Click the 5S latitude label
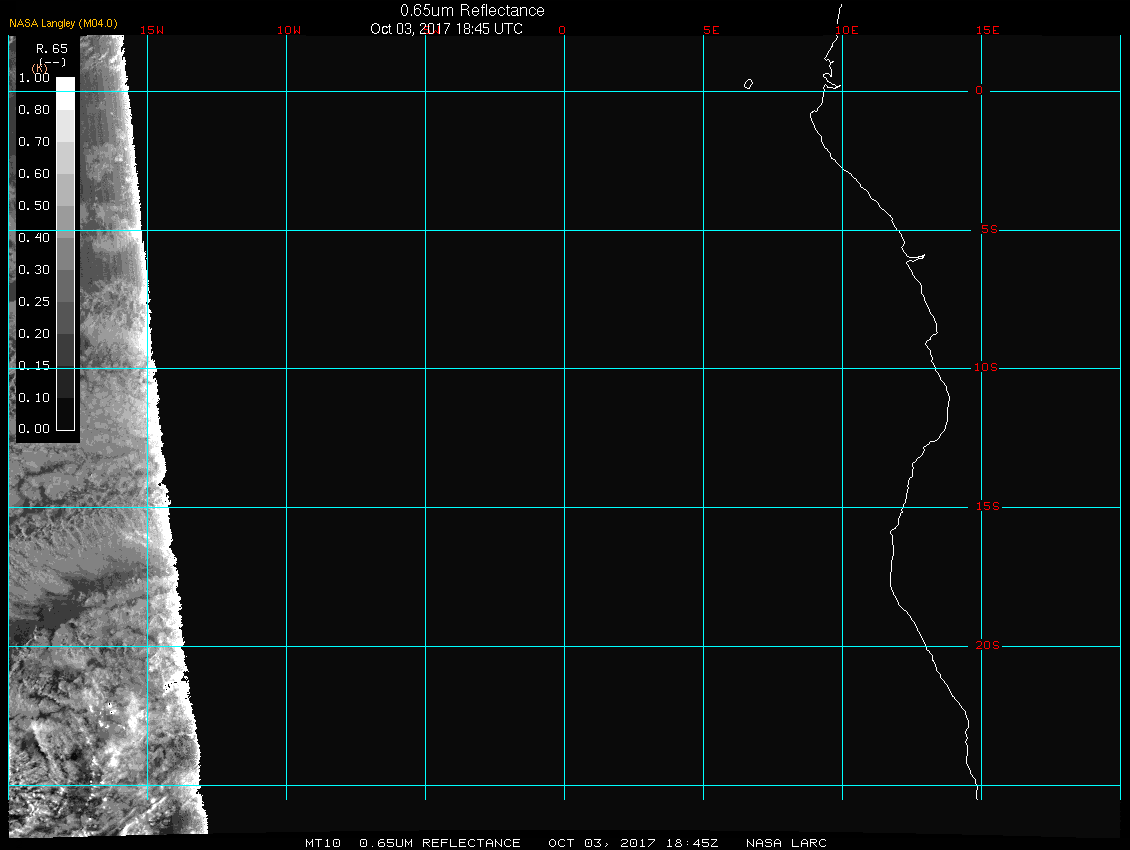The width and height of the screenshot is (1130, 850). point(986,230)
